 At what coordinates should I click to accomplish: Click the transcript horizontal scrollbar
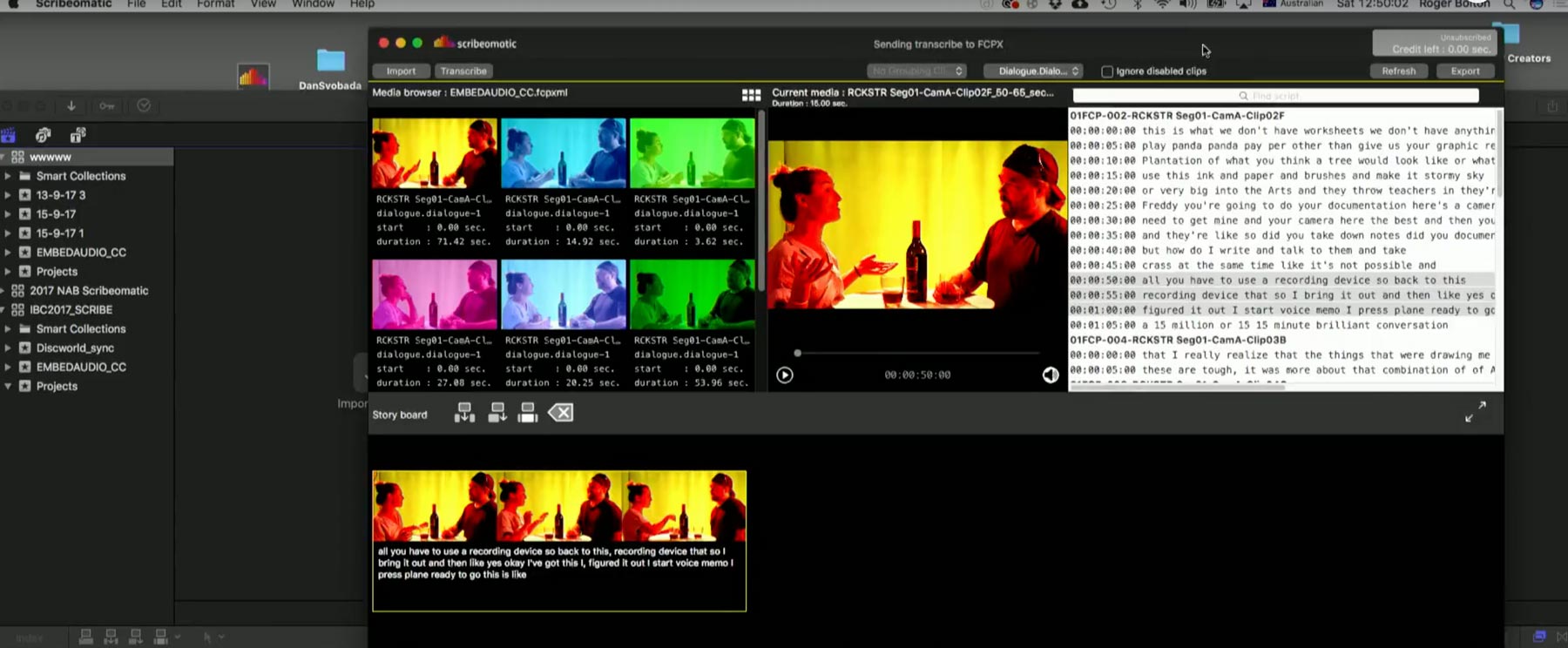point(1177,386)
